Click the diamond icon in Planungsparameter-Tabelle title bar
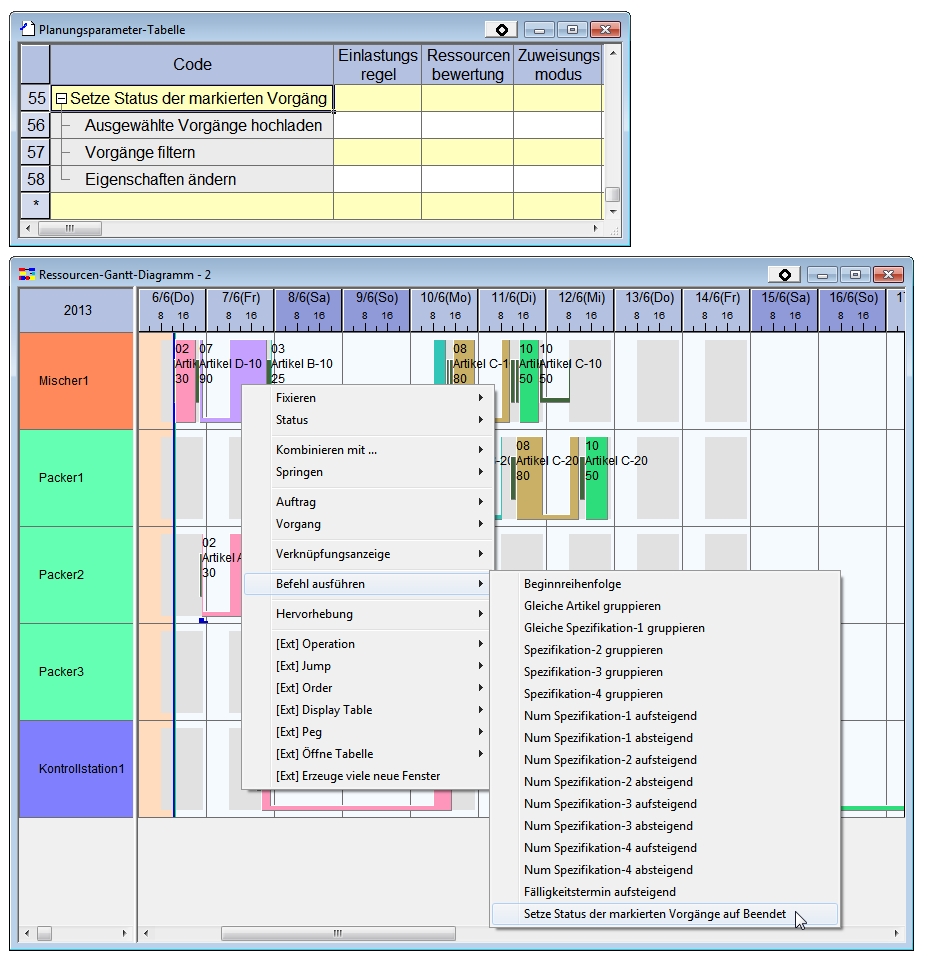Viewport: 929px width, 964px height. 501,30
